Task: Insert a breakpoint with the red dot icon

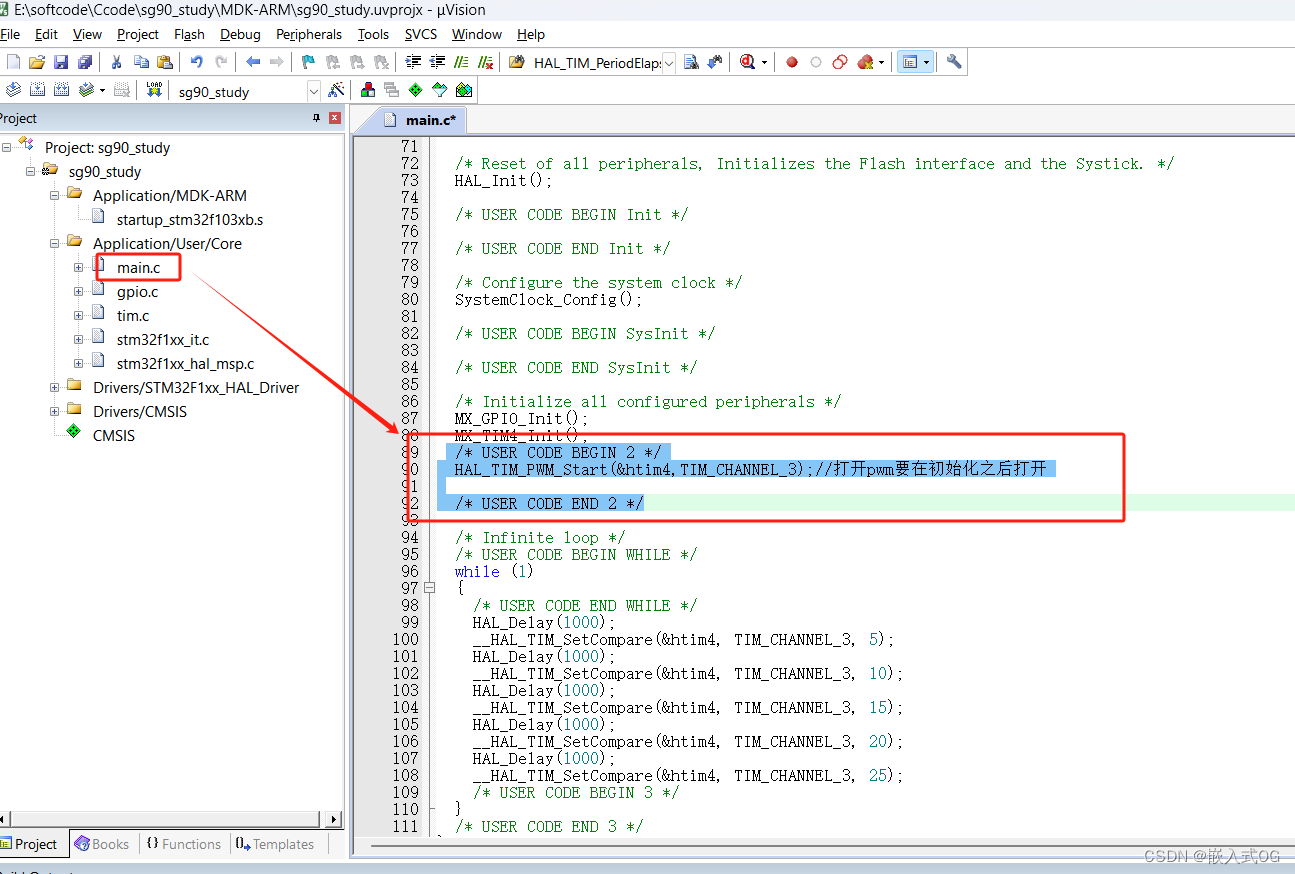Action: (x=792, y=62)
